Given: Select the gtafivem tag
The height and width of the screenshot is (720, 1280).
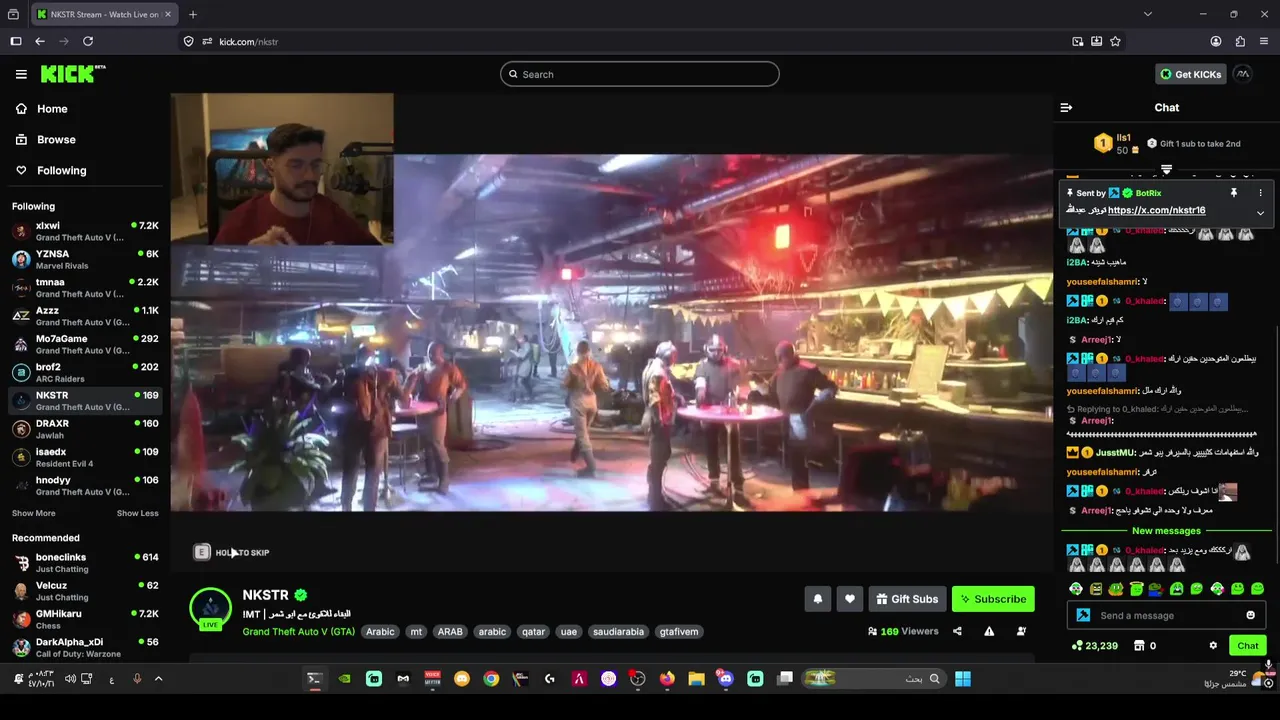Looking at the screenshot, I should click(x=679, y=632).
